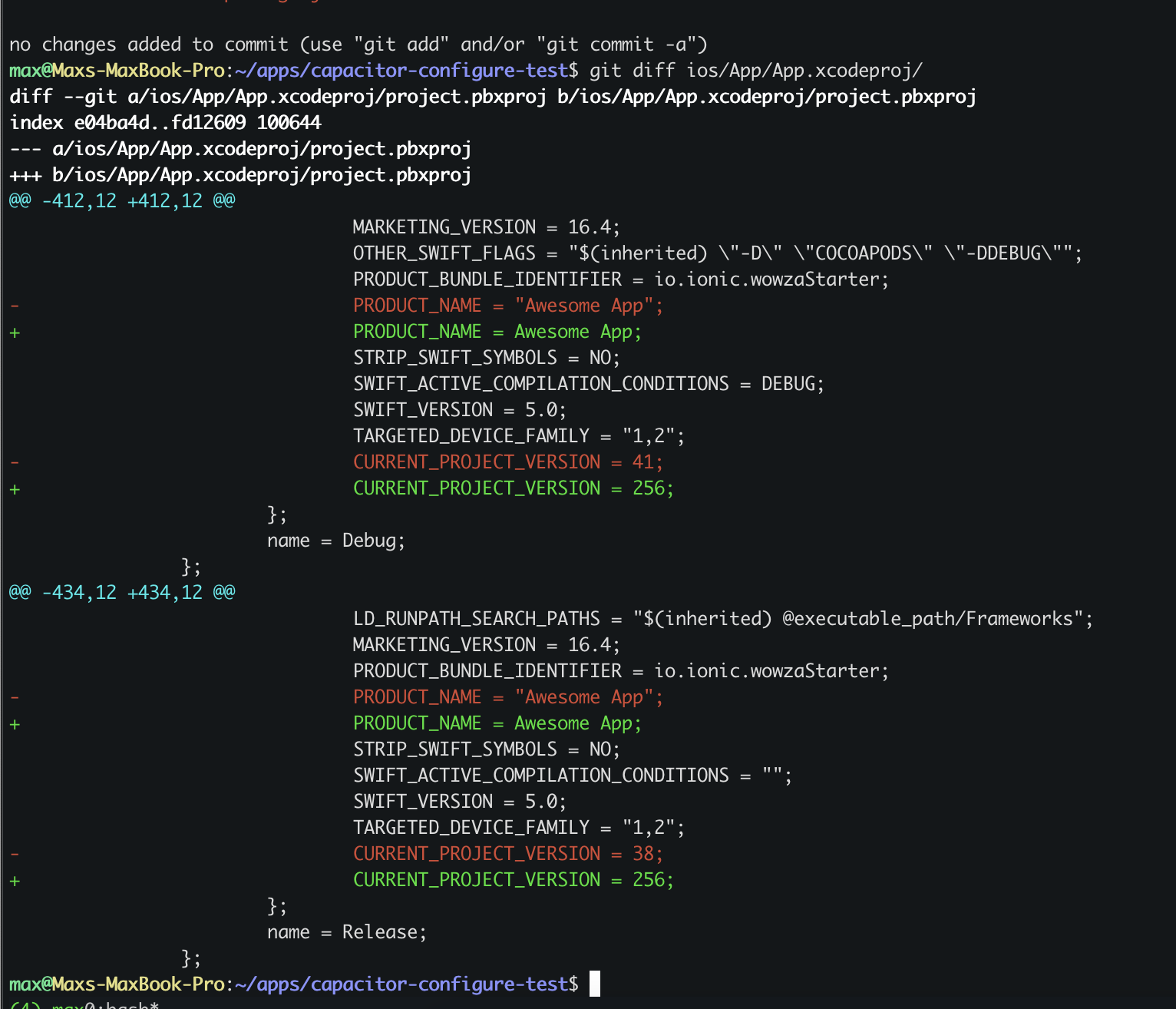Click the git diff command text
This screenshot has width=1176, height=1009.
coord(752,70)
